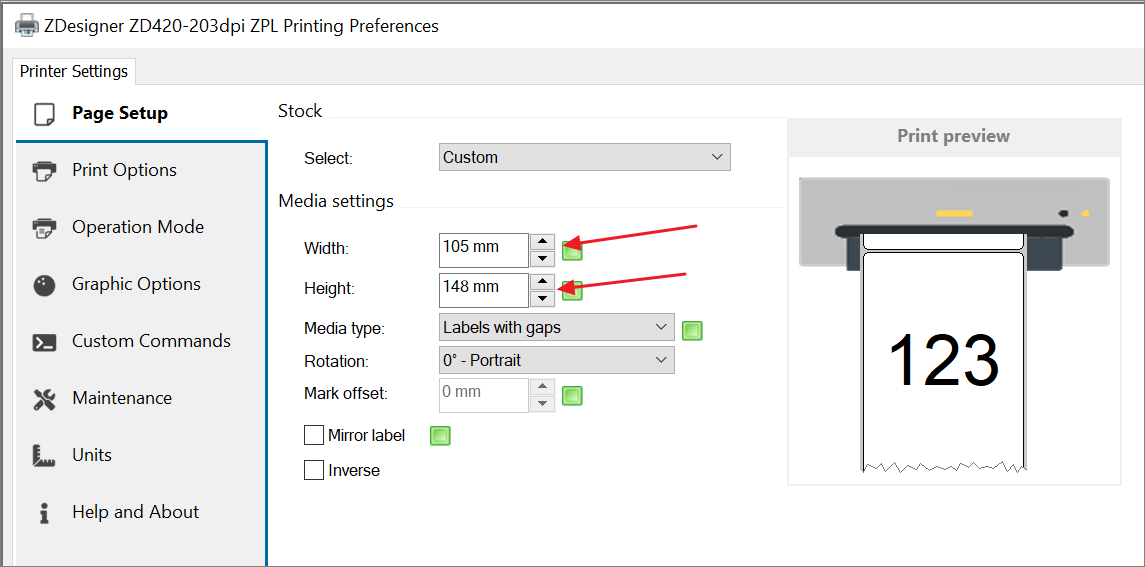Click the Stock heading

pyautogui.click(x=300, y=111)
